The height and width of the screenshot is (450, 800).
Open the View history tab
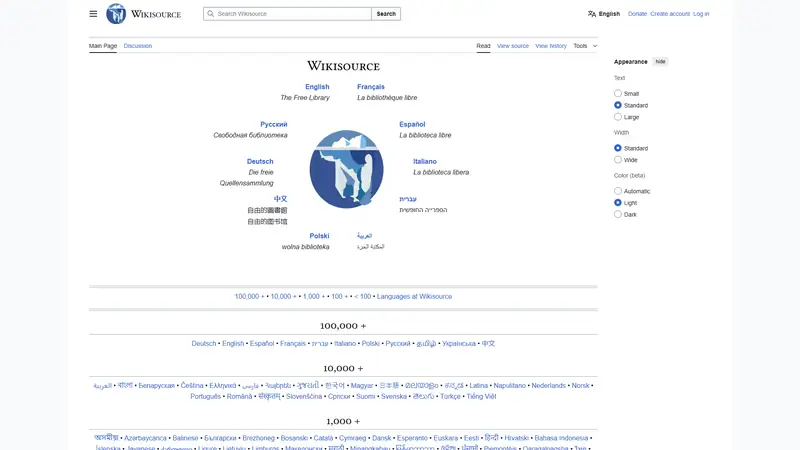click(x=551, y=46)
